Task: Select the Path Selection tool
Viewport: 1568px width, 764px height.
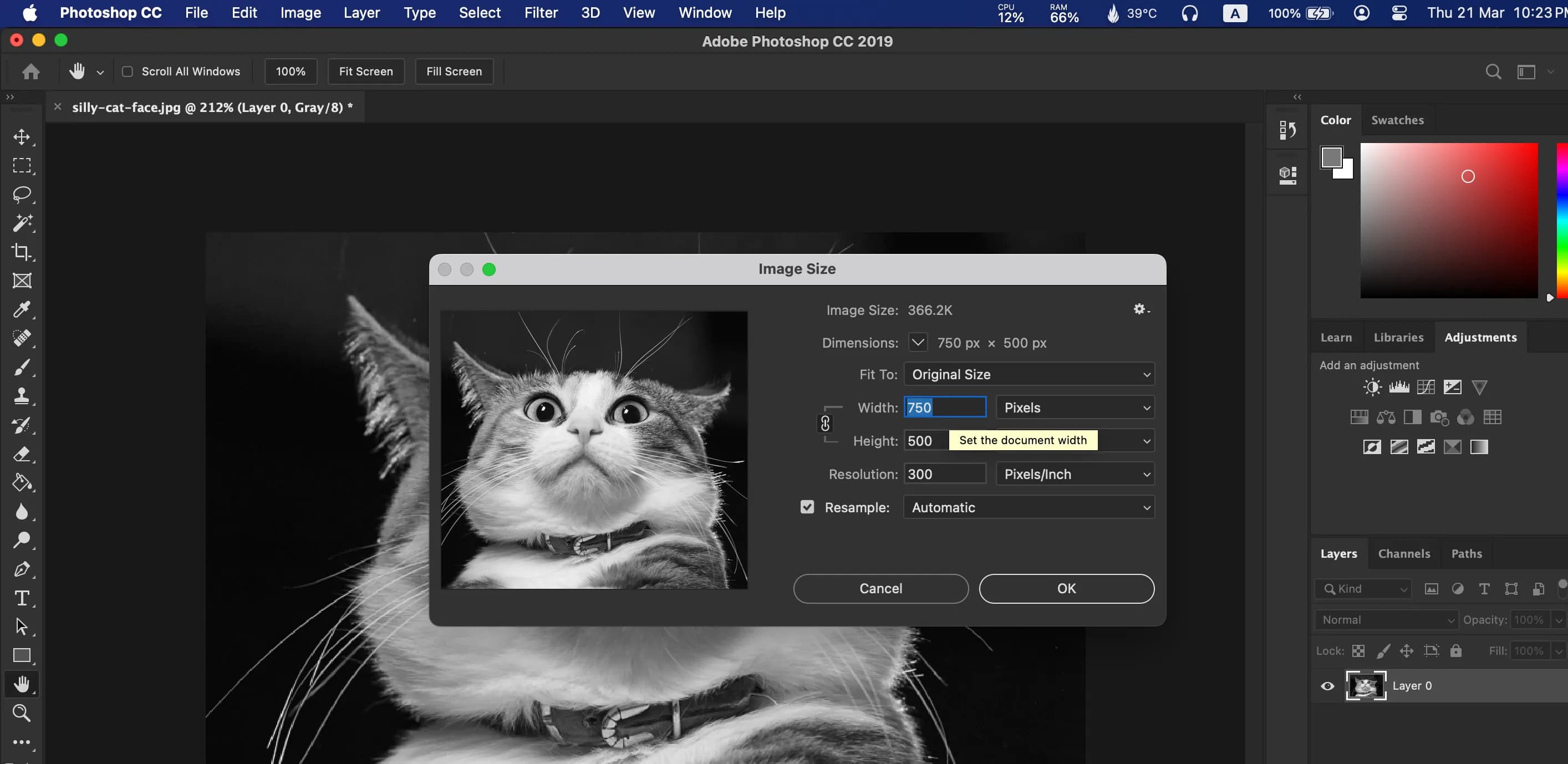Action: point(22,627)
